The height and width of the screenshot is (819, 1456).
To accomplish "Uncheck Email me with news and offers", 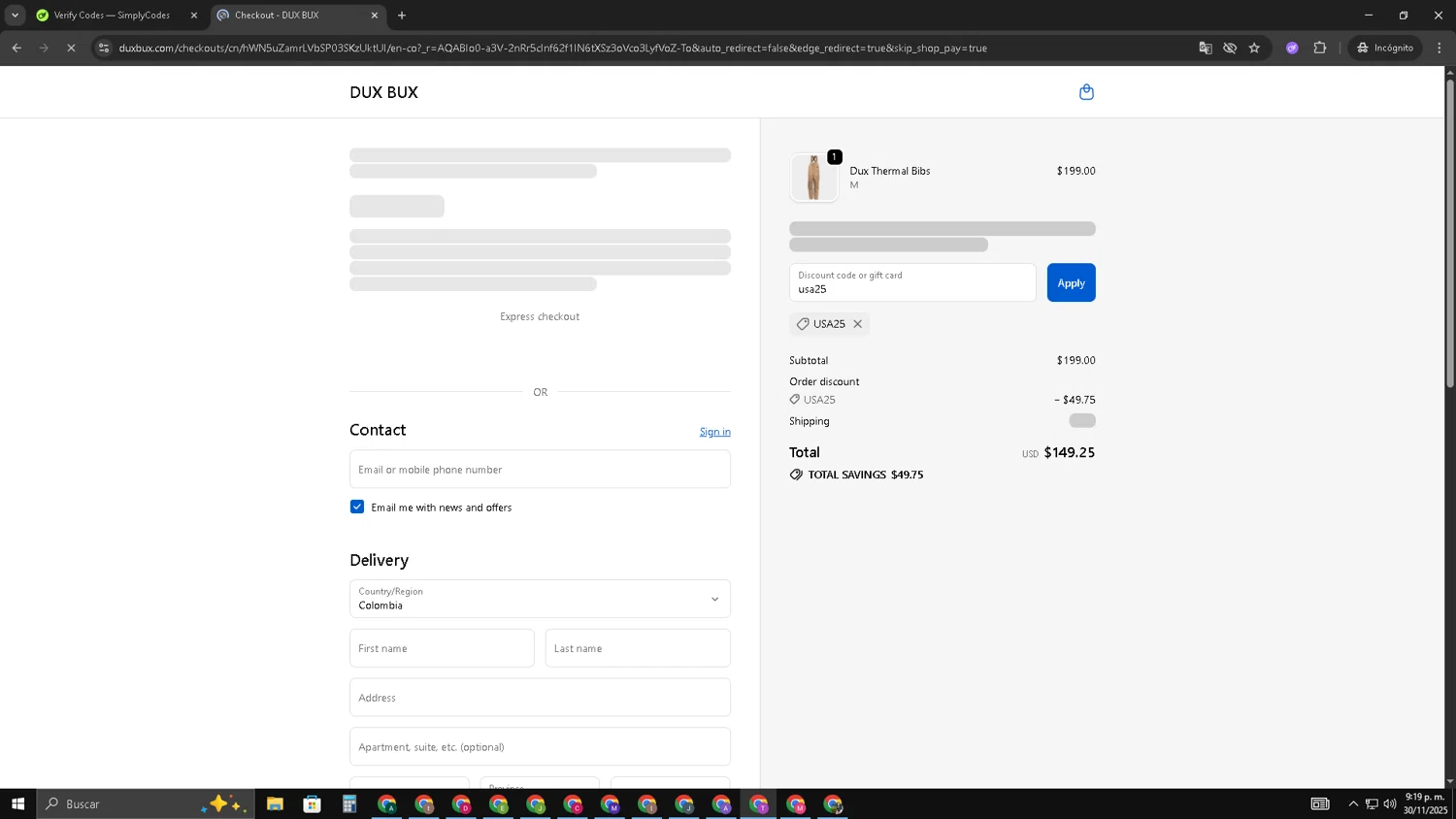I will point(357,507).
